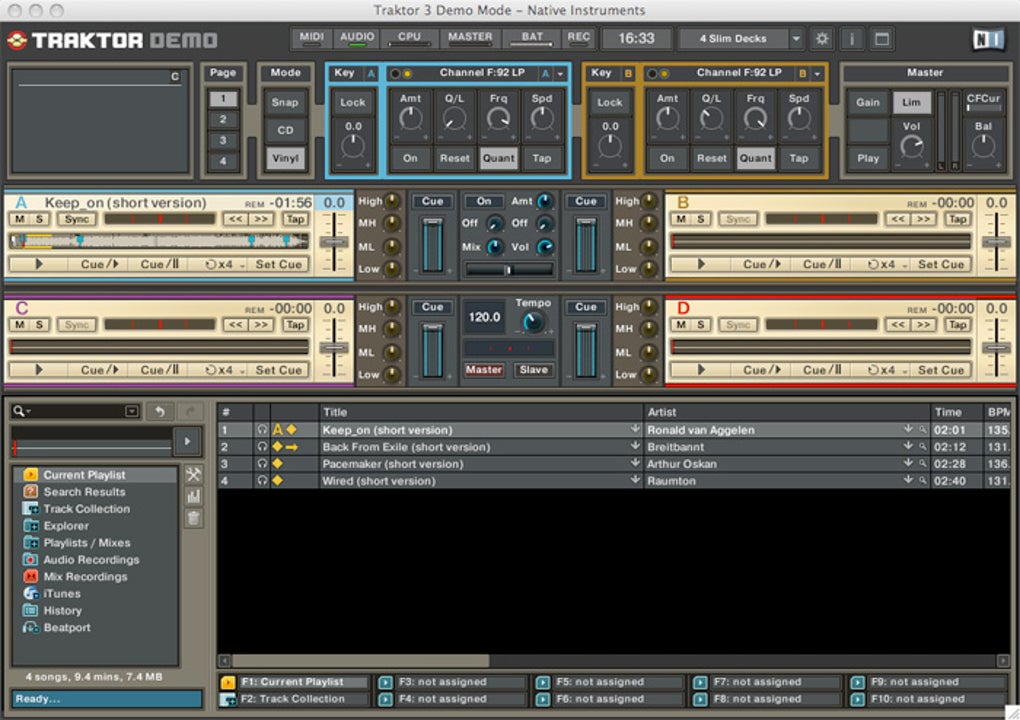
Task: Enable Vinyl mode
Action: (285, 158)
